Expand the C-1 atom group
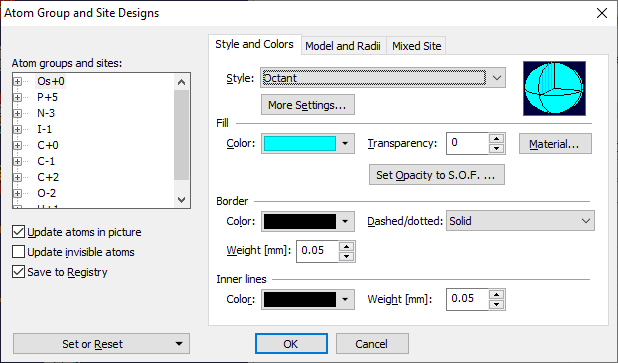The image size is (618, 363). [x=17, y=162]
